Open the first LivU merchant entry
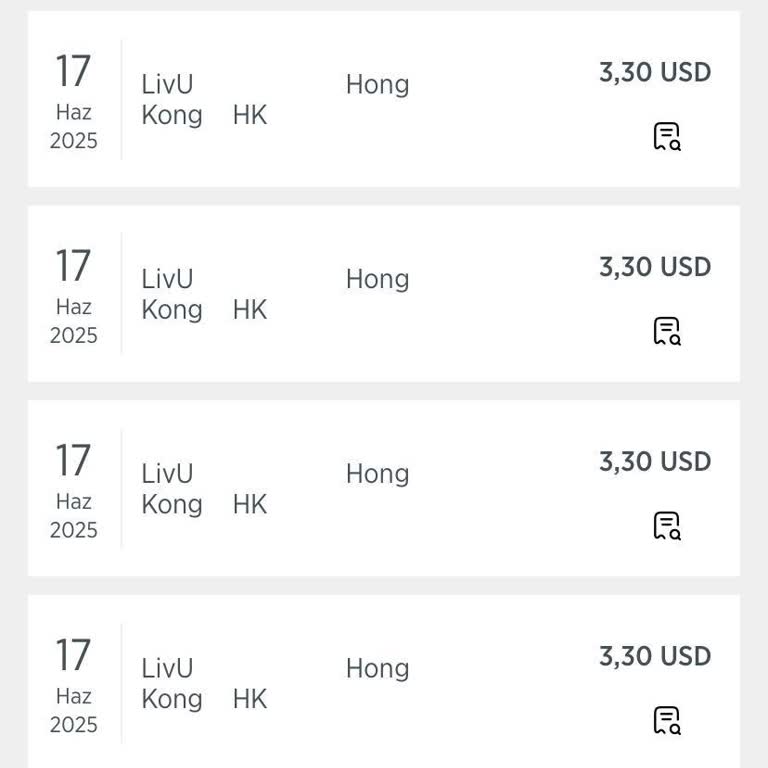Image resolution: width=768 pixels, height=768 pixels. tap(167, 85)
